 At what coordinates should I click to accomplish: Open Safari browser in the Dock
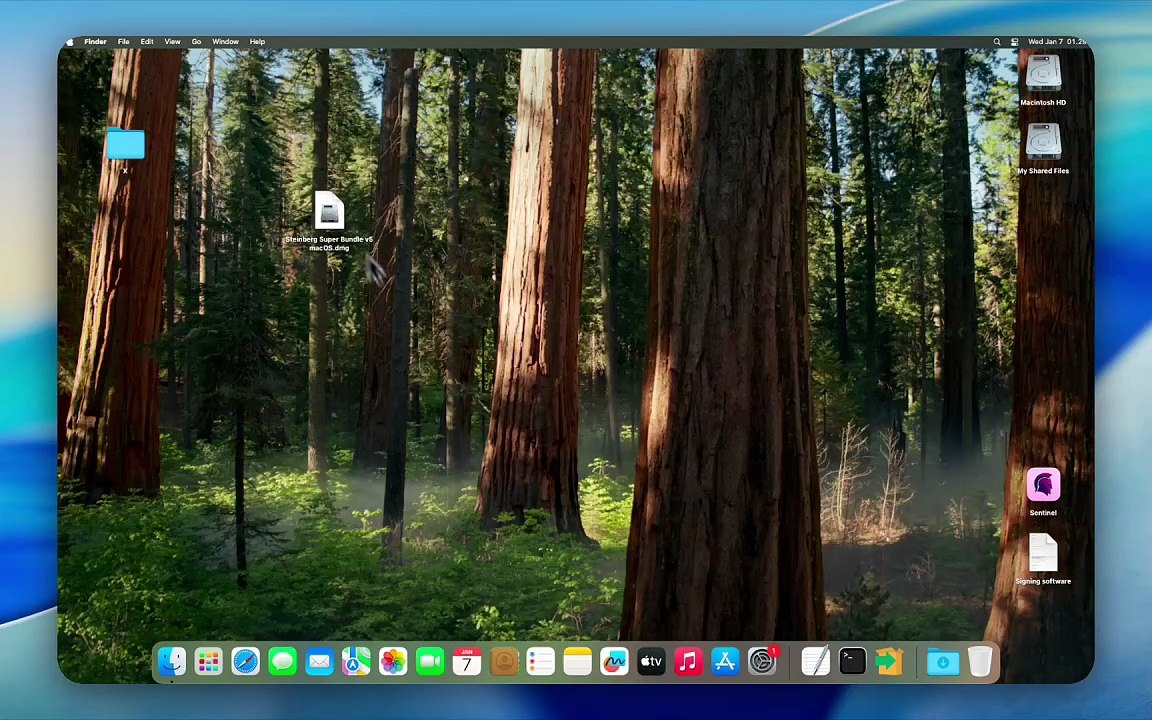coord(245,661)
